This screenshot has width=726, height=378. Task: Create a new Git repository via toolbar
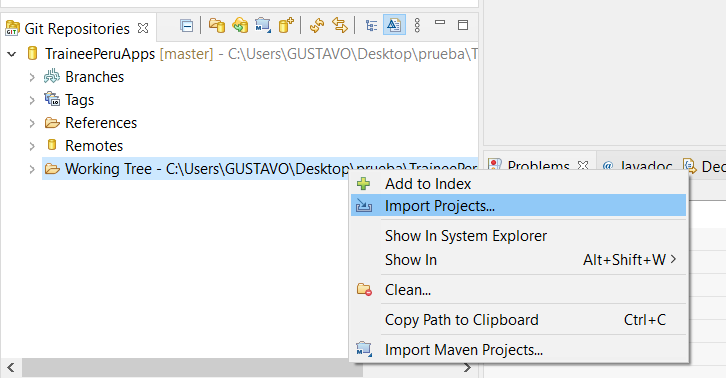(286, 25)
